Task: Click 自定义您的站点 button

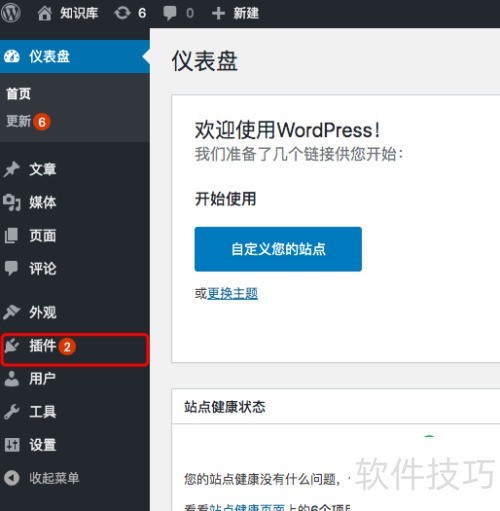Action: [278, 249]
